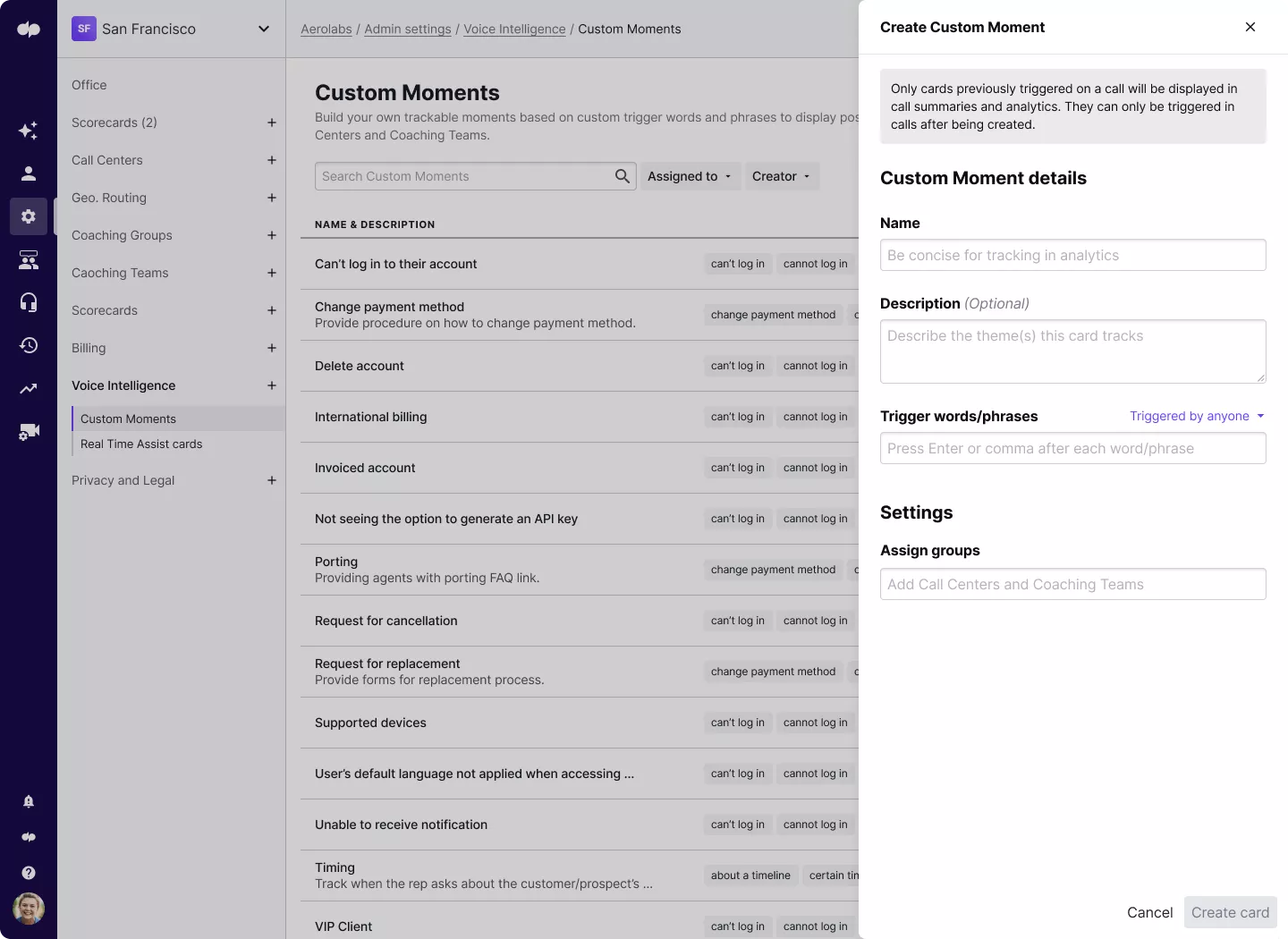The height and width of the screenshot is (939, 1288).
Task: Open the Coaching presentation icon in the sidebar
Action: (x=29, y=260)
